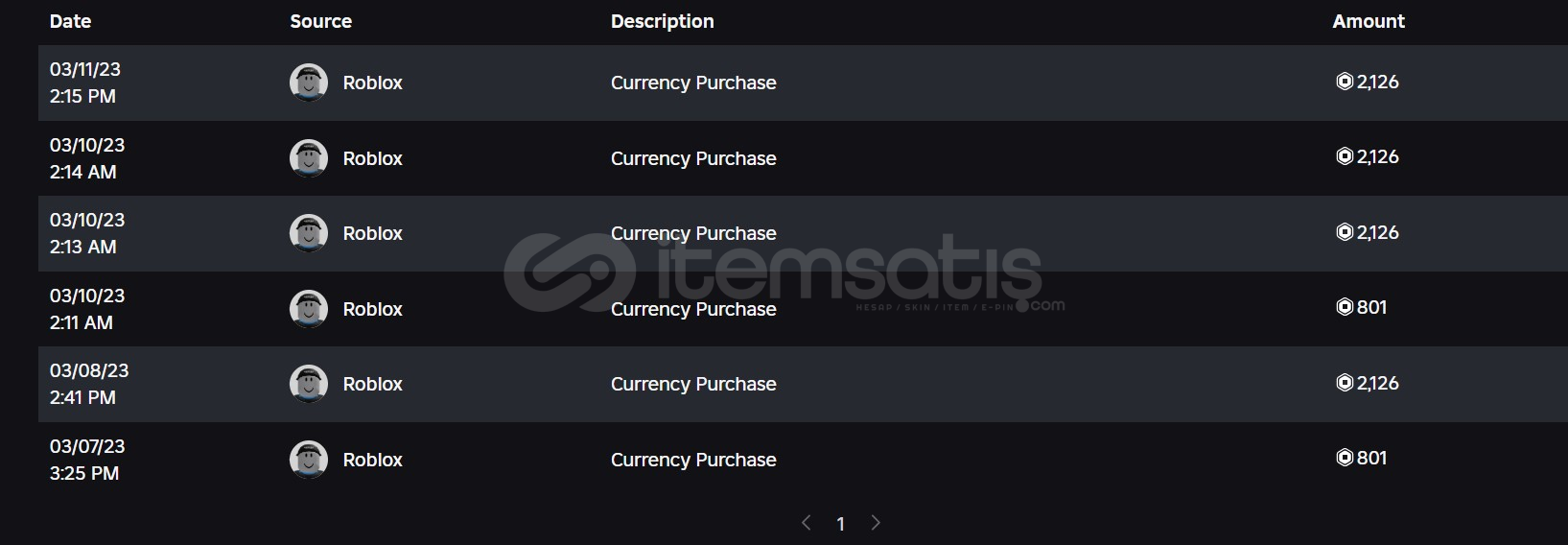Click Robux icon beside 2,126 in 03/11/23 row
Image resolution: width=1568 pixels, height=545 pixels.
pyautogui.click(x=1345, y=82)
